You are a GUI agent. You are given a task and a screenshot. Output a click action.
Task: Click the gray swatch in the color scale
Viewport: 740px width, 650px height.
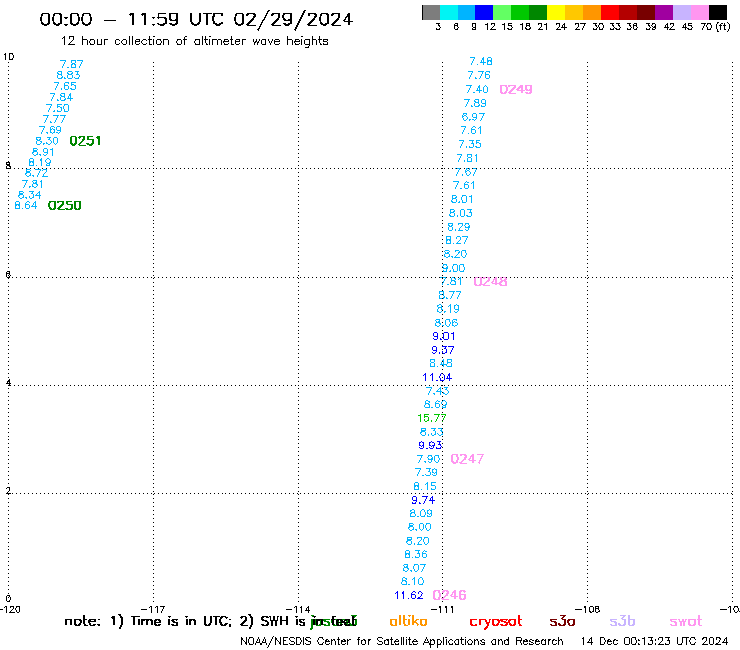tap(431, 13)
